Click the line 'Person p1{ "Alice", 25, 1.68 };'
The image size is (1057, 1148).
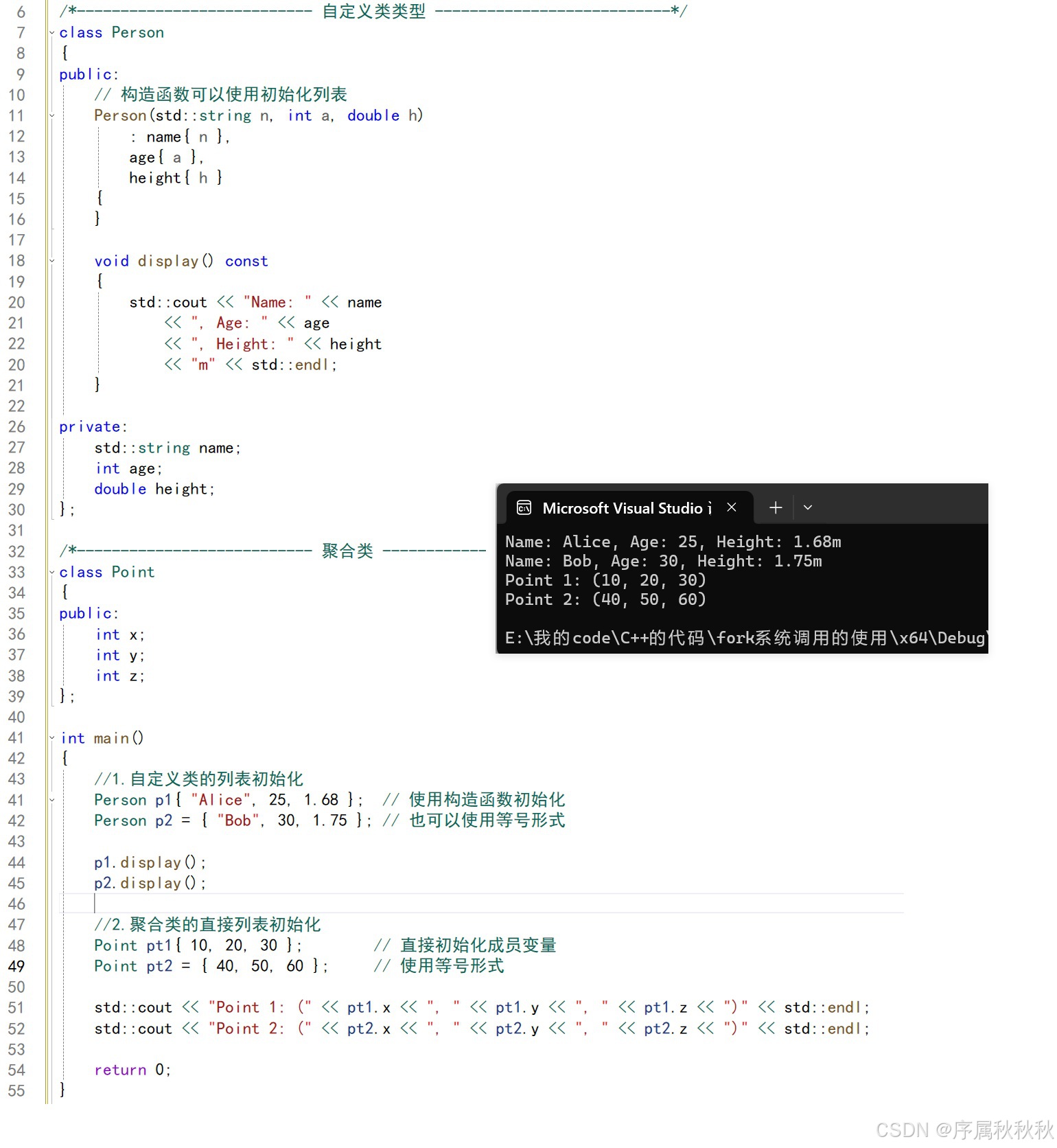pyautogui.click(x=229, y=800)
